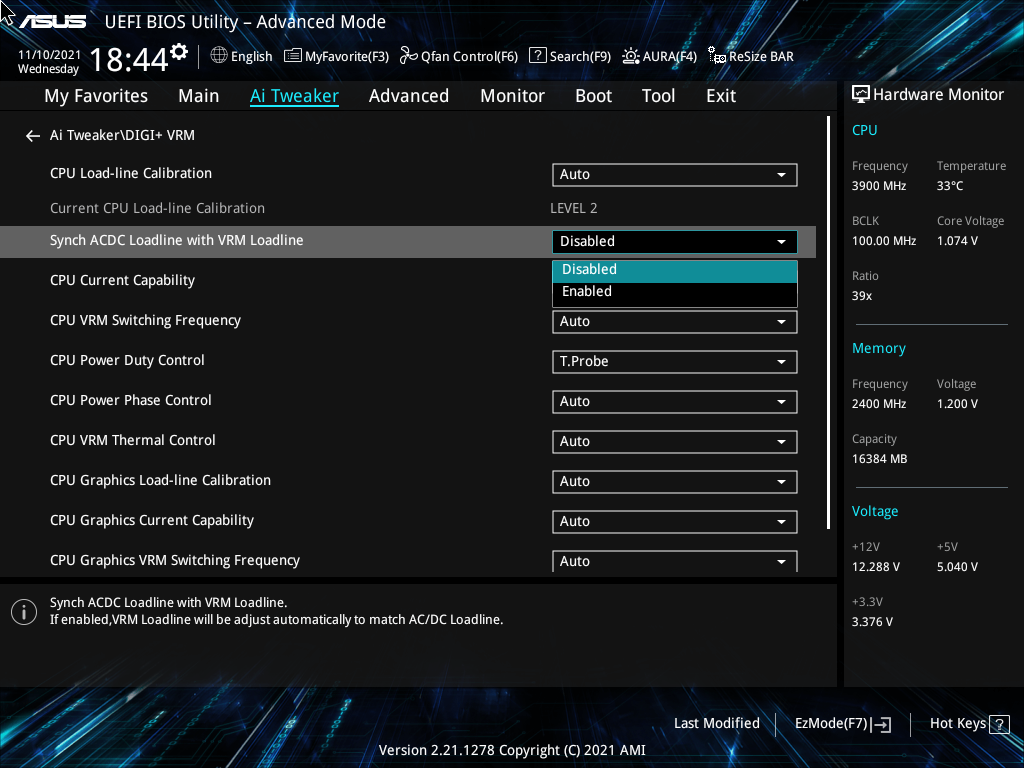Click the 12.288 V reading
Image resolution: width=1024 pixels, height=768 pixels.
(x=876, y=567)
